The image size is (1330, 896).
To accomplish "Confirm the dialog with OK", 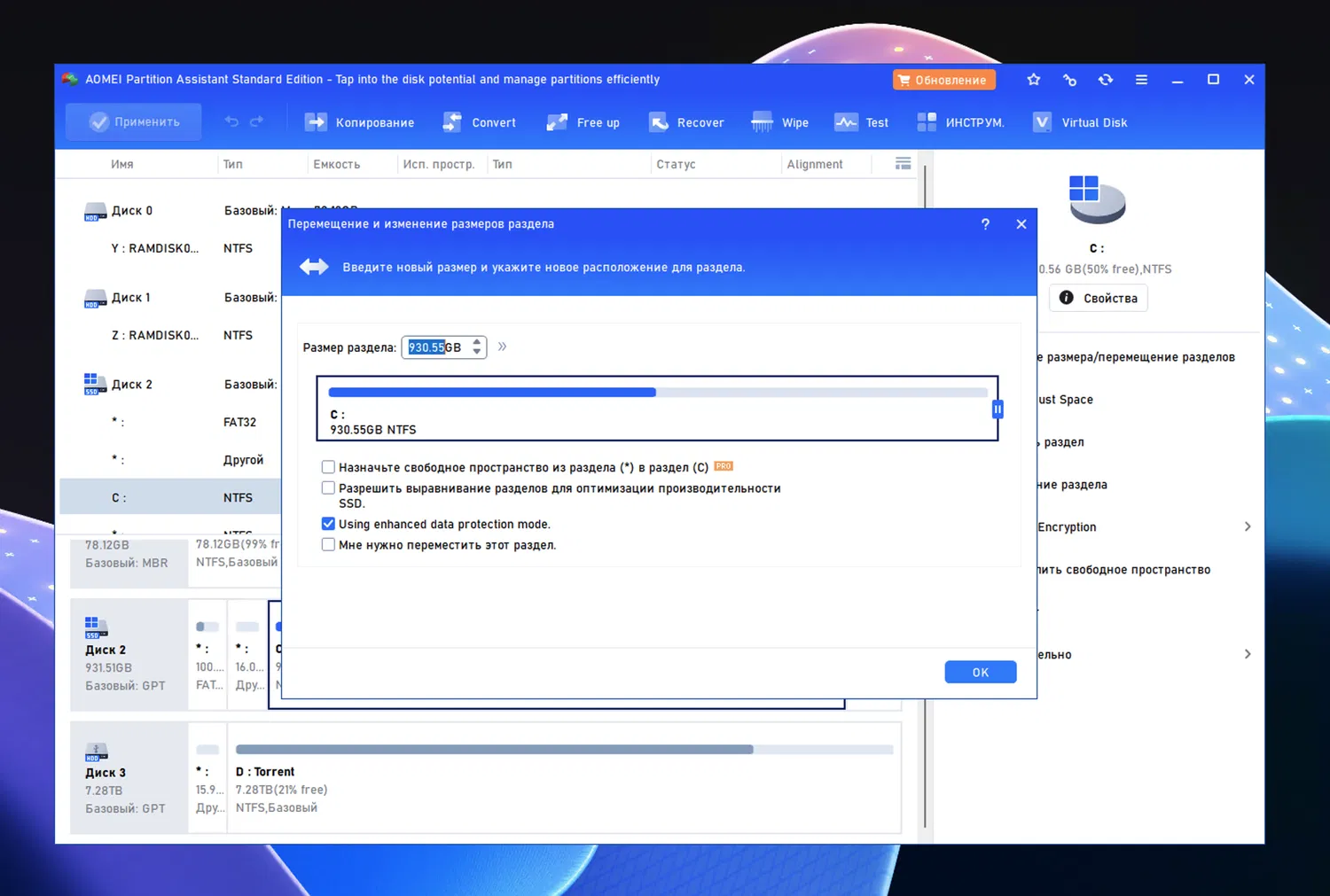I will pos(980,673).
